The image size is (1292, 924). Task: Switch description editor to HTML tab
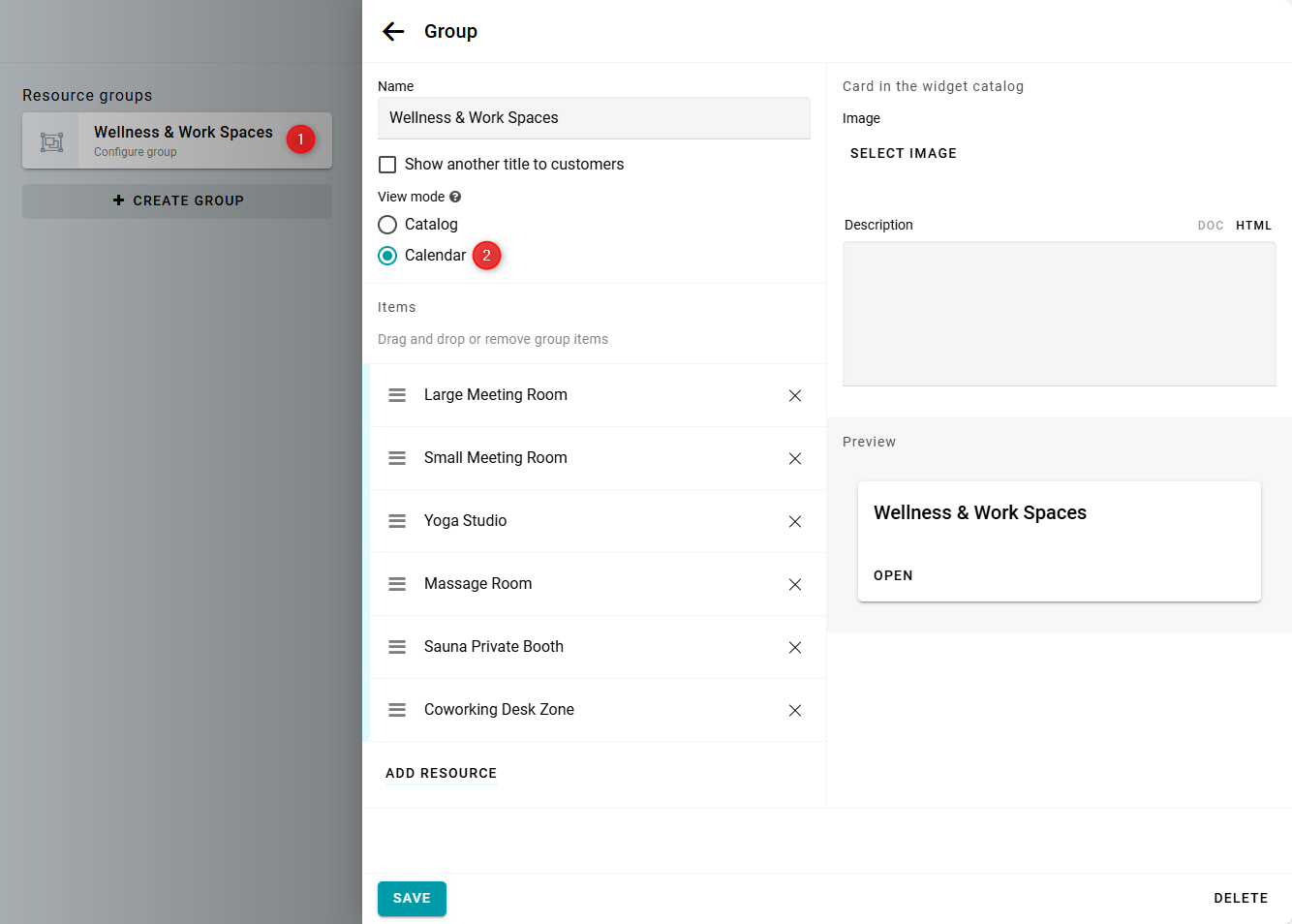pos(1253,226)
